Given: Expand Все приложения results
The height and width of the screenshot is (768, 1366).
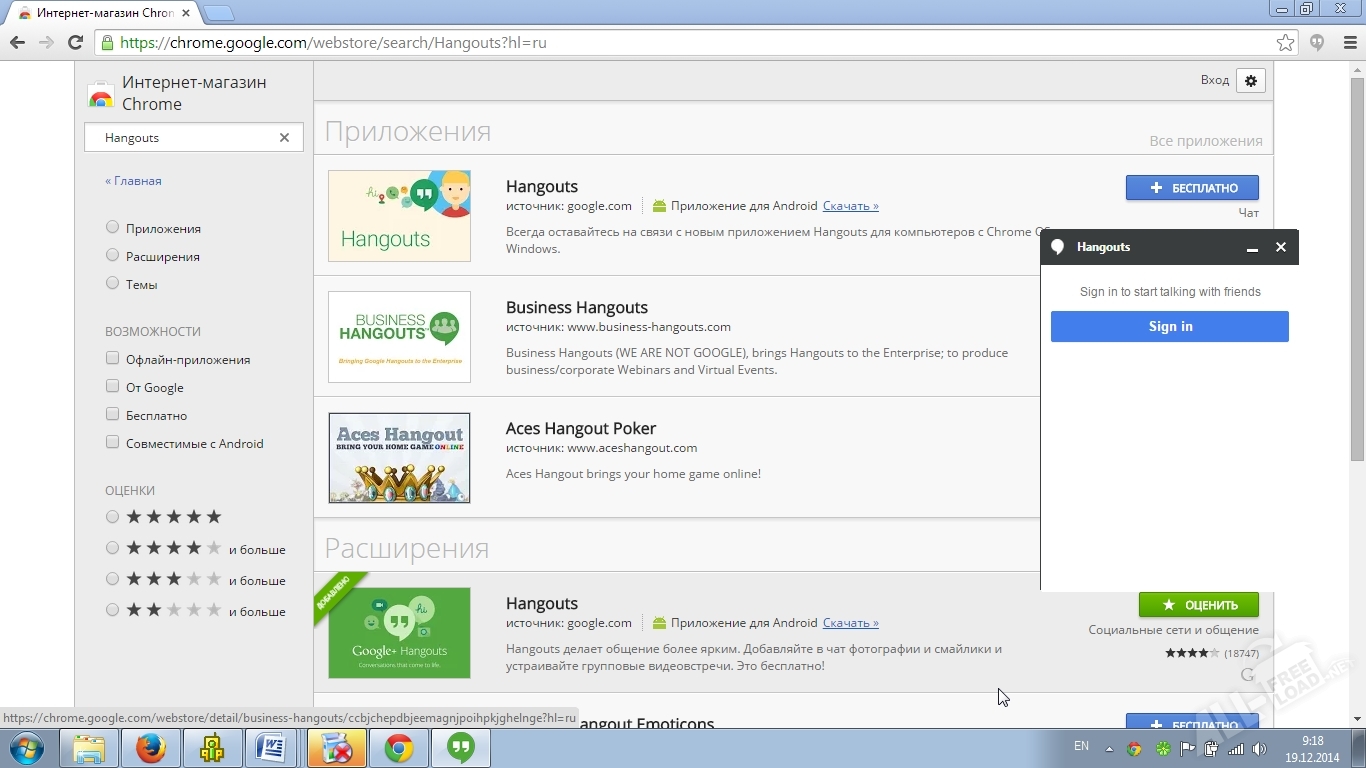Looking at the screenshot, I should click(x=1206, y=140).
